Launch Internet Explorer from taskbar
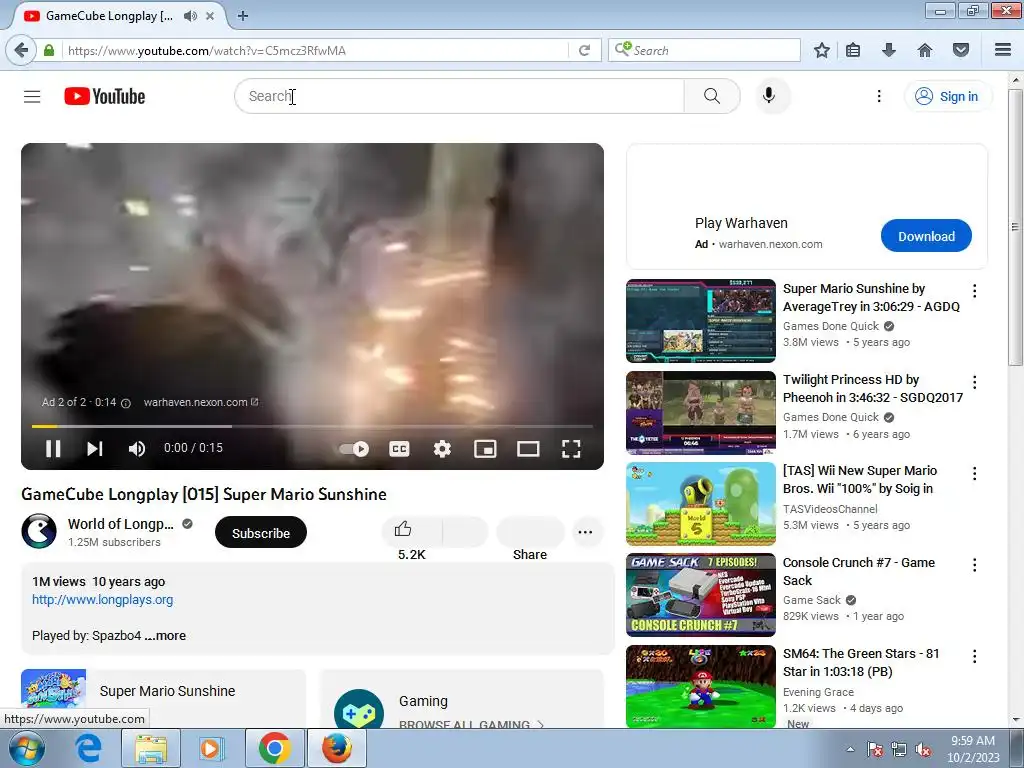This screenshot has width=1024, height=768. tap(89, 748)
